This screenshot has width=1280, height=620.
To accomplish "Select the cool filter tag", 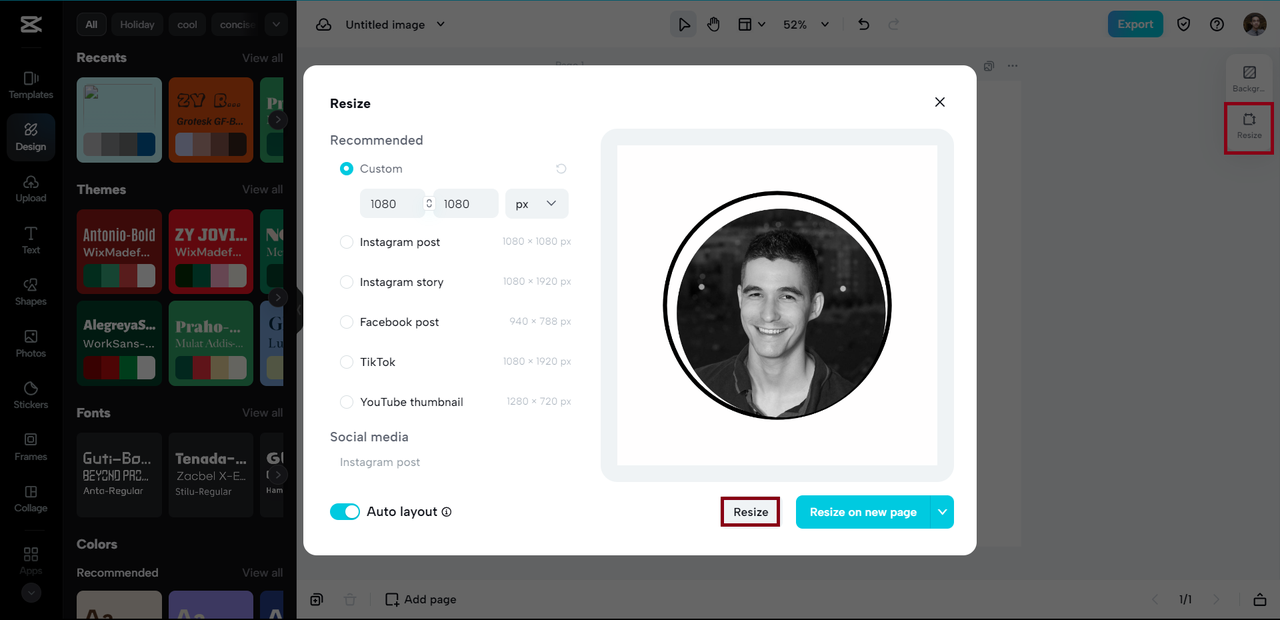I will click(188, 24).
